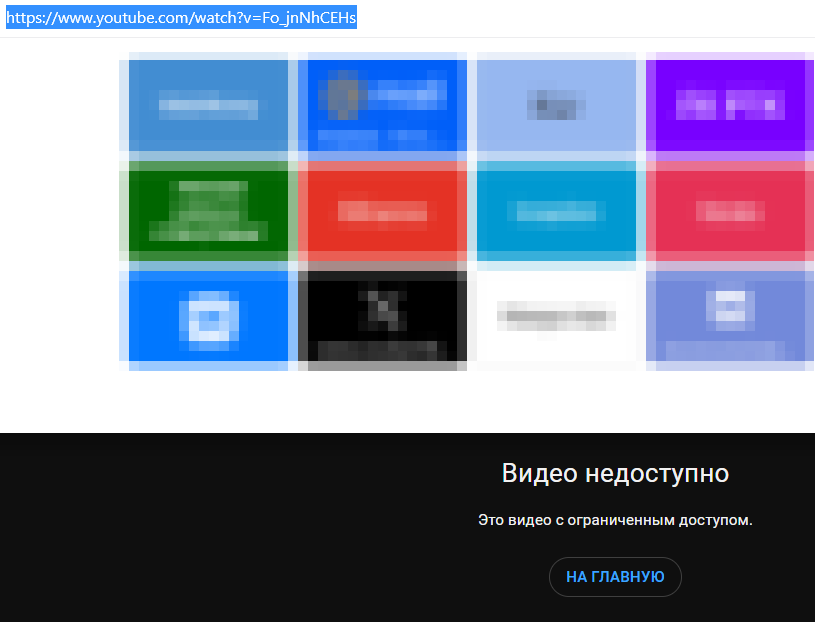
Task: Open the green shortcut tile in the second row
Action: pyautogui.click(x=207, y=212)
